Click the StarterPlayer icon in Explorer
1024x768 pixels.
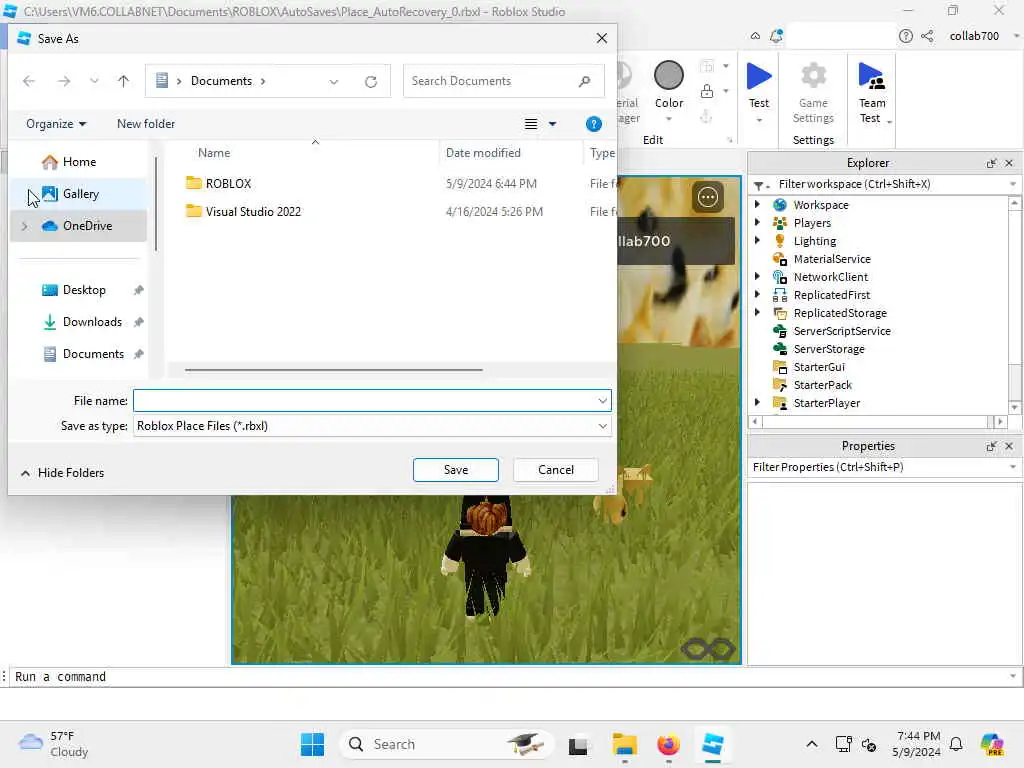(780, 403)
